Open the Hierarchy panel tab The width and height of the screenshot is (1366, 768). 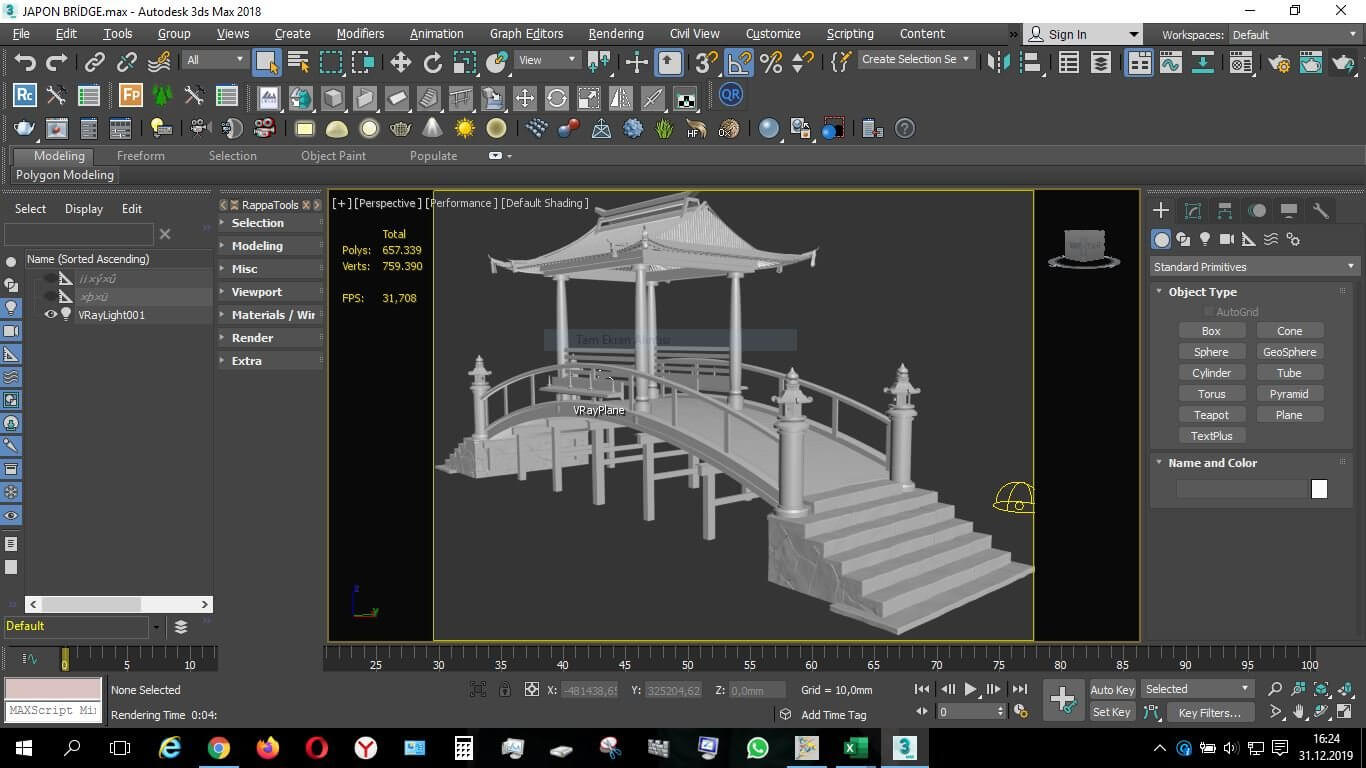click(x=1225, y=210)
